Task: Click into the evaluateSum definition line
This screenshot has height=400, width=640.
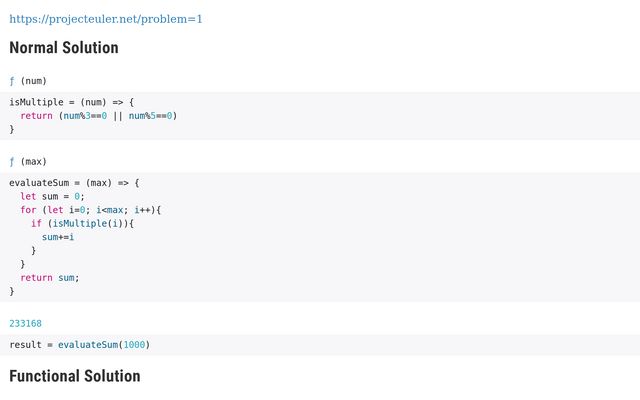Action: tap(74, 183)
